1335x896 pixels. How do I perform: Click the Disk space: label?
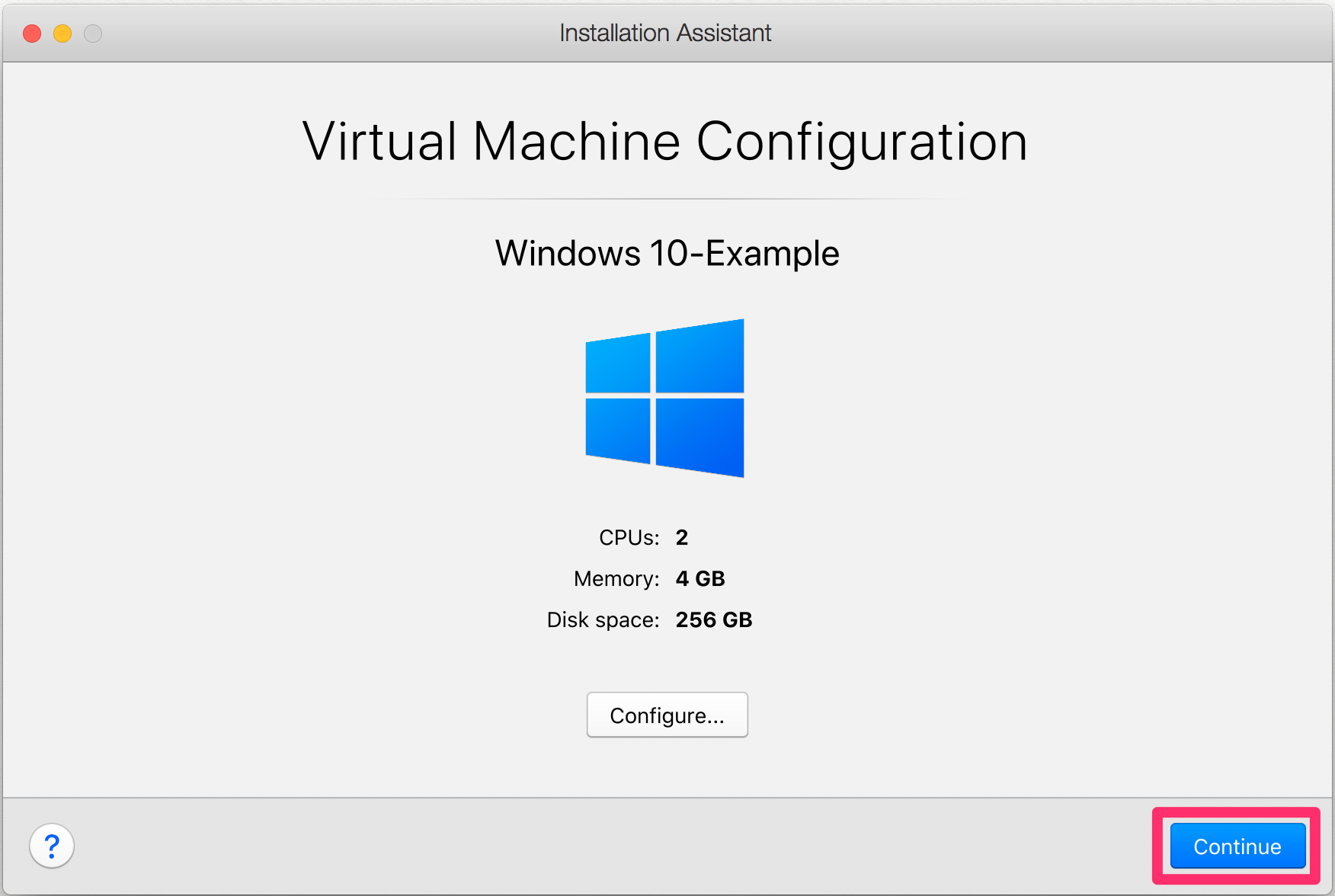click(x=603, y=620)
